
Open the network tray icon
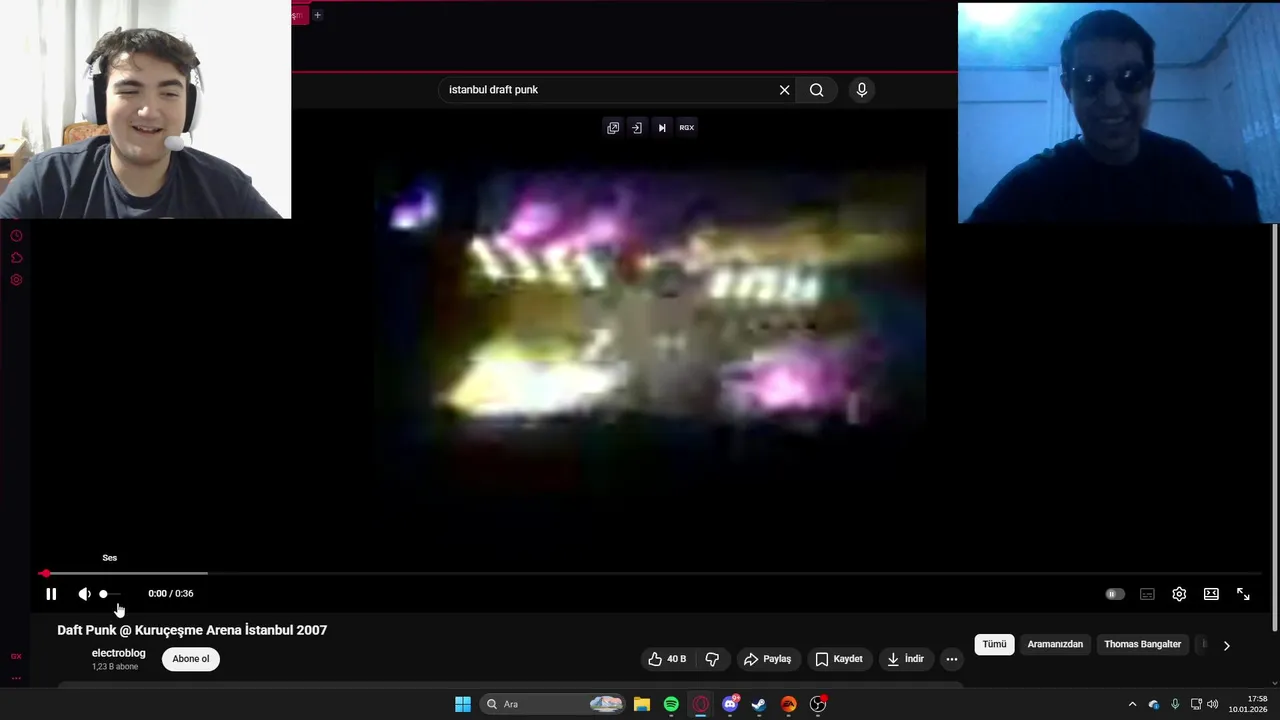1196,704
